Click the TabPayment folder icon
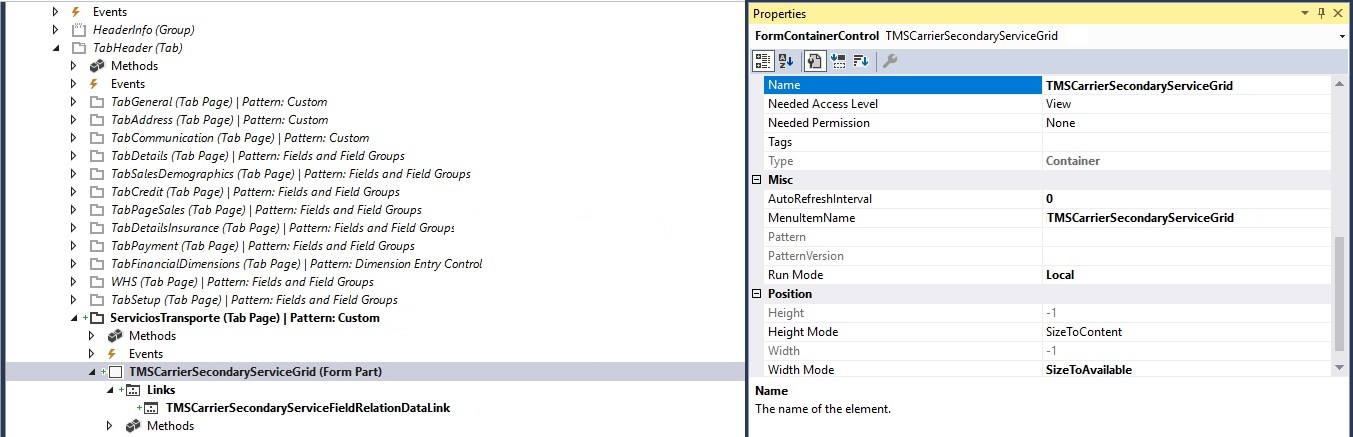This screenshot has height=437, width=1353. pos(97,246)
